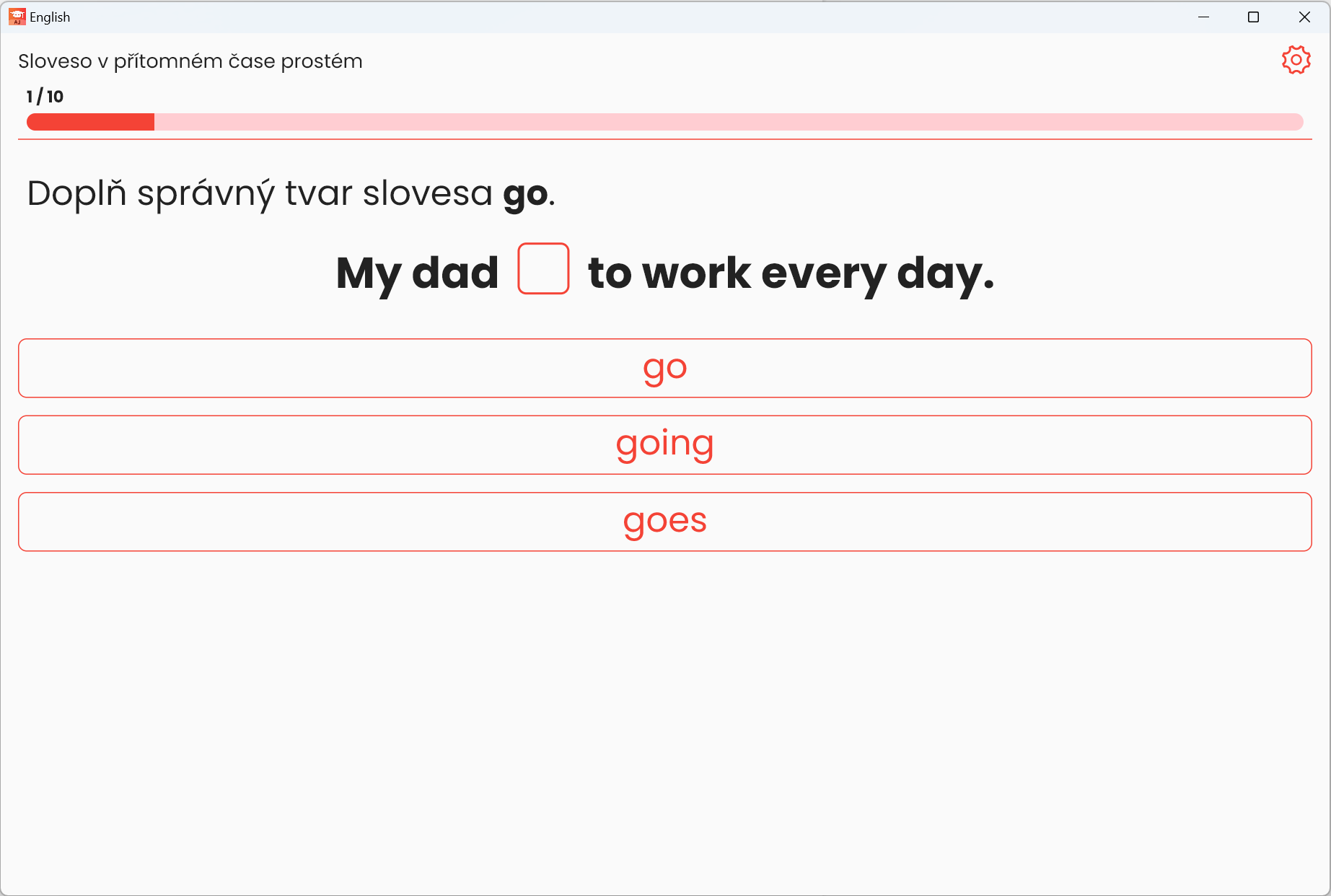The image size is (1331, 896).
Task: Choose the answer "goes"
Action: tap(664, 522)
